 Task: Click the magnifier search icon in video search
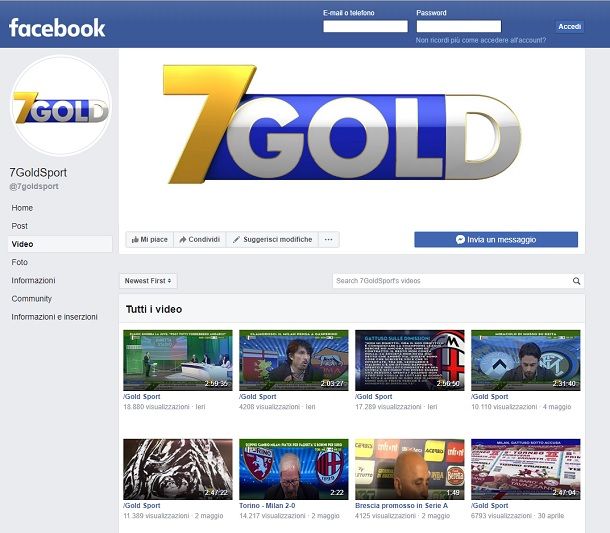coord(576,281)
